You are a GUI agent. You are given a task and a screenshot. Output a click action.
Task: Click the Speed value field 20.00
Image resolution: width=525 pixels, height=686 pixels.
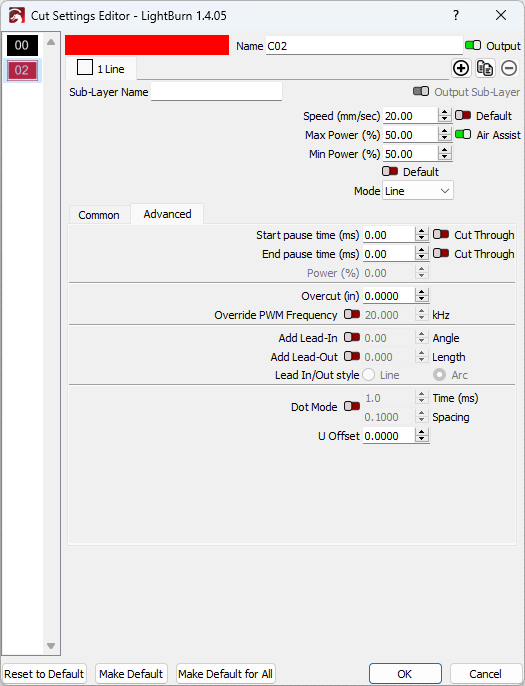[x=410, y=116]
